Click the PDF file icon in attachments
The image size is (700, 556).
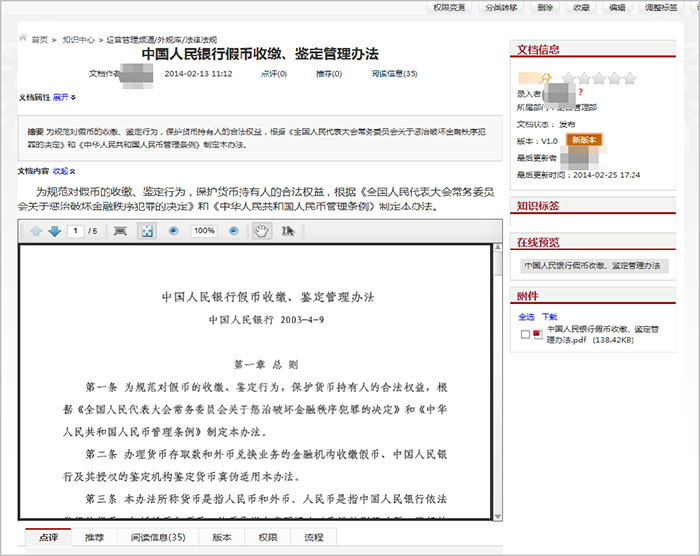pyautogui.click(x=538, y=334)
